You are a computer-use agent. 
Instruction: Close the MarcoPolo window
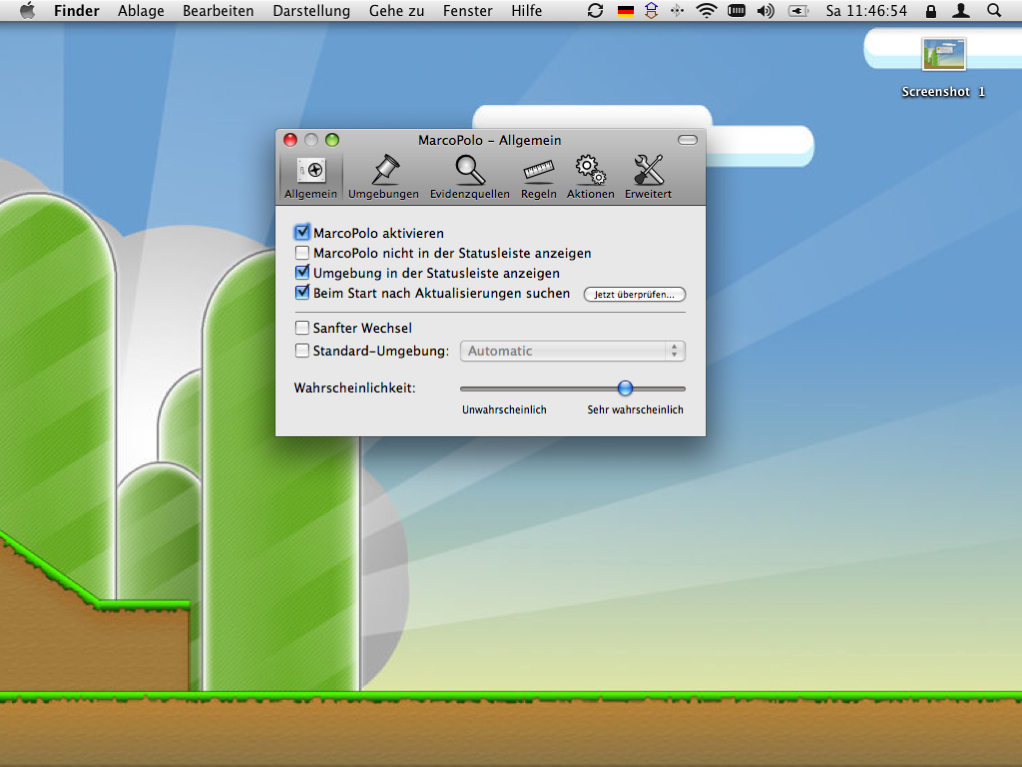click(291, 139)
